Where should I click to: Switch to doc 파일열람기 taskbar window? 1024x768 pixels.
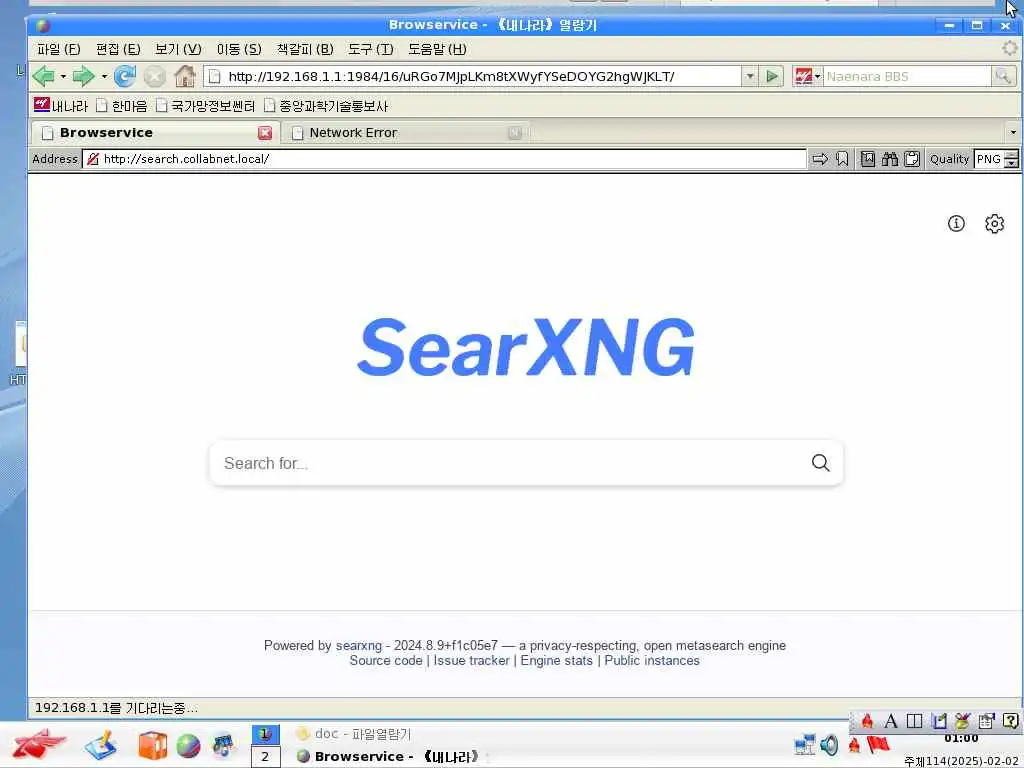tap(354, 734)
